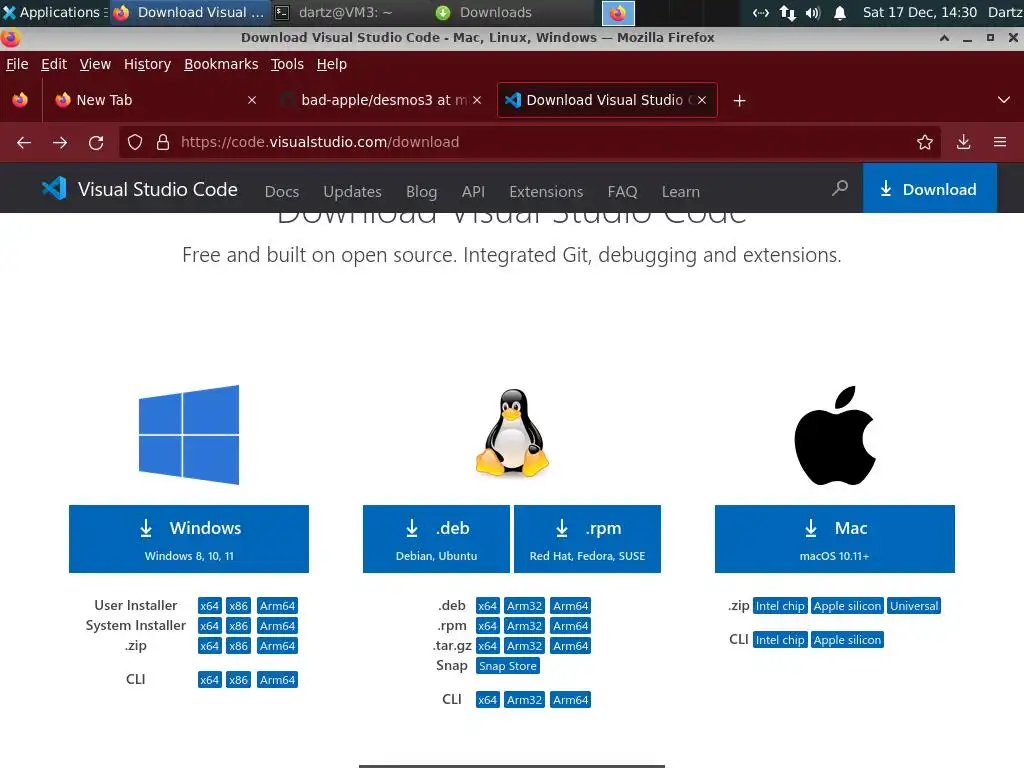The image size is (1024, 768).
Task: Open the tracking protection shield icon
Action: (135, 142)
